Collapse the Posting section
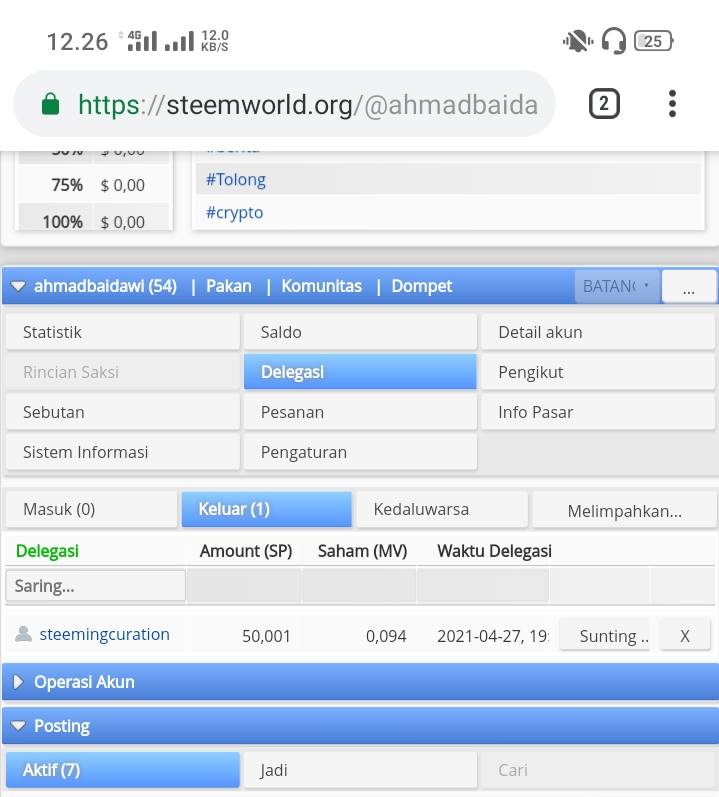The image size is (719, 797). click(x=18, y=726)
